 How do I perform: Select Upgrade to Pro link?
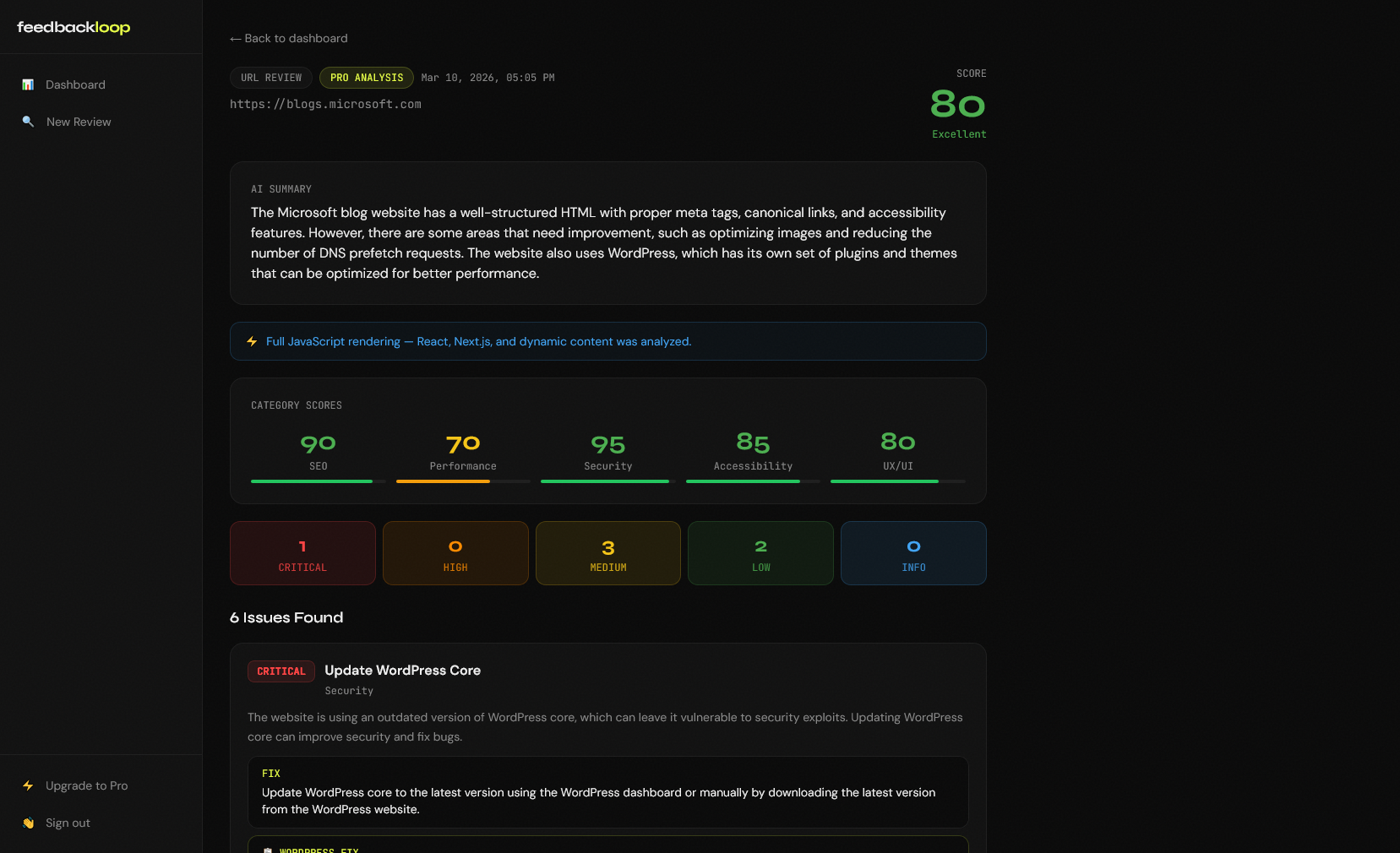point(87,785)
